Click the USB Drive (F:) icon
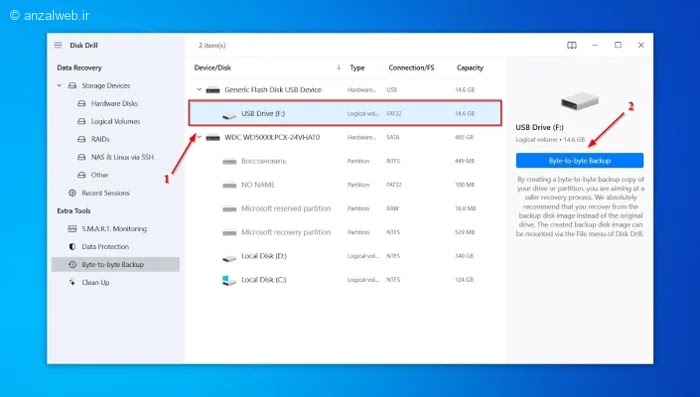Viewport: 700px width, 397px height. pyautogui.click(x=229, y=115)
